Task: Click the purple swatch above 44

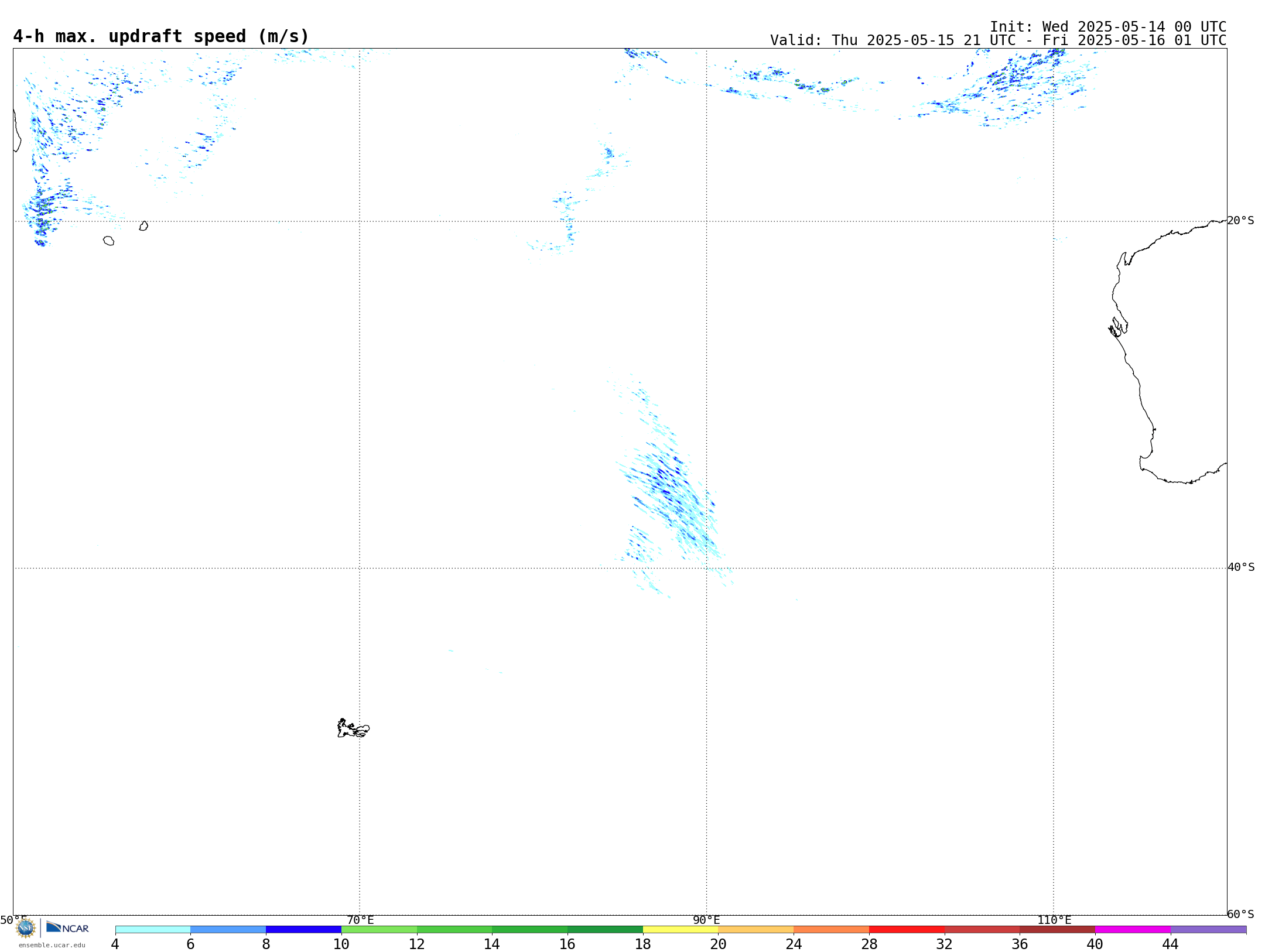Action: (1208, 930)
